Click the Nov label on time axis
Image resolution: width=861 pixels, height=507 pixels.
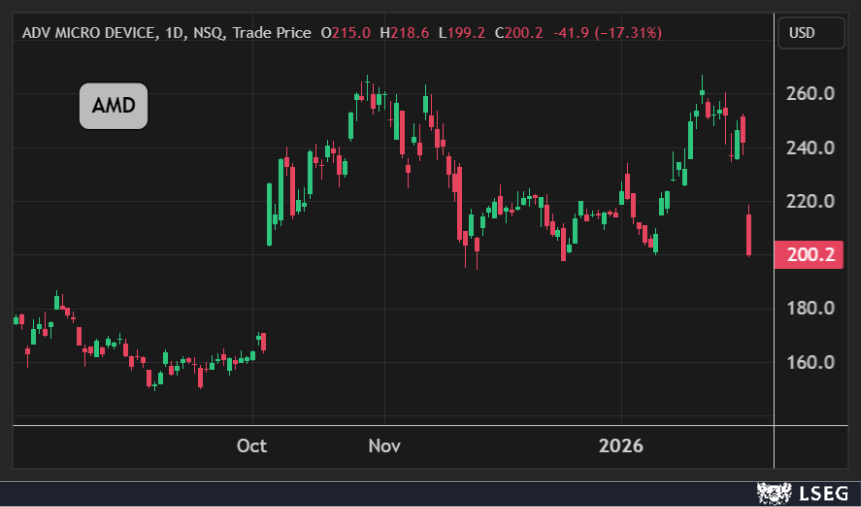tap(382, 446)
